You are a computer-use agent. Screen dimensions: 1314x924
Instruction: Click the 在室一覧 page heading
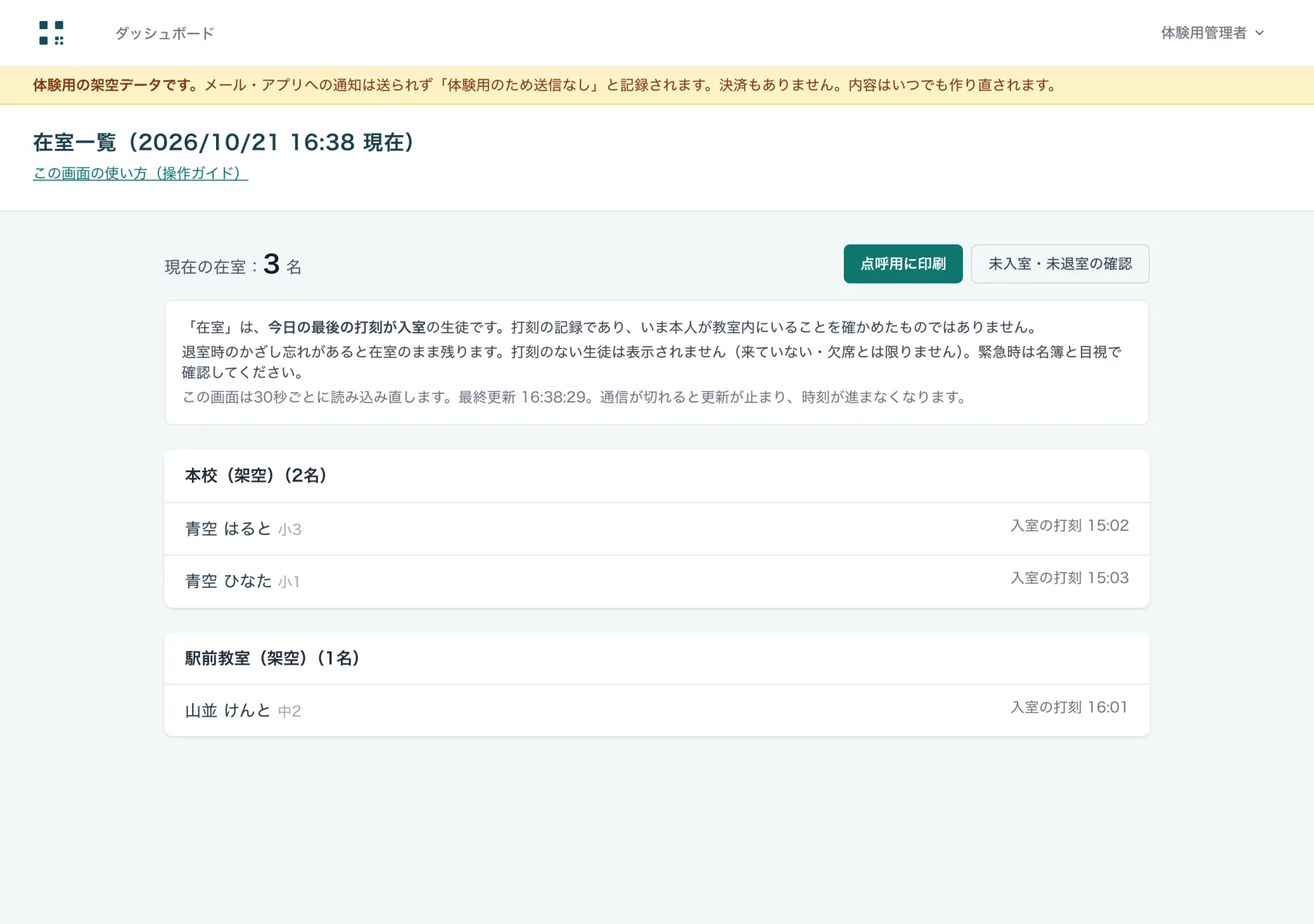pyautogui.click(x=224, y=142)
